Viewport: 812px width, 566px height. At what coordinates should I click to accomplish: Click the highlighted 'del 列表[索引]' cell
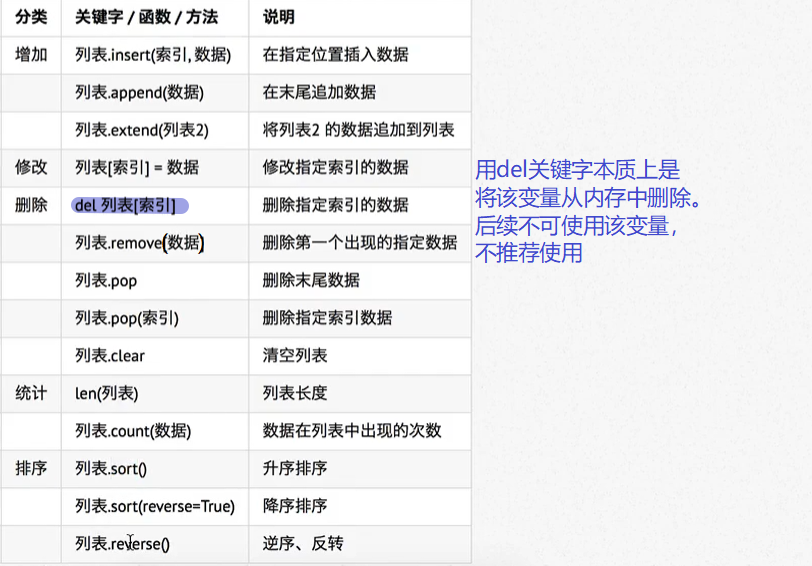coord(130,206)
